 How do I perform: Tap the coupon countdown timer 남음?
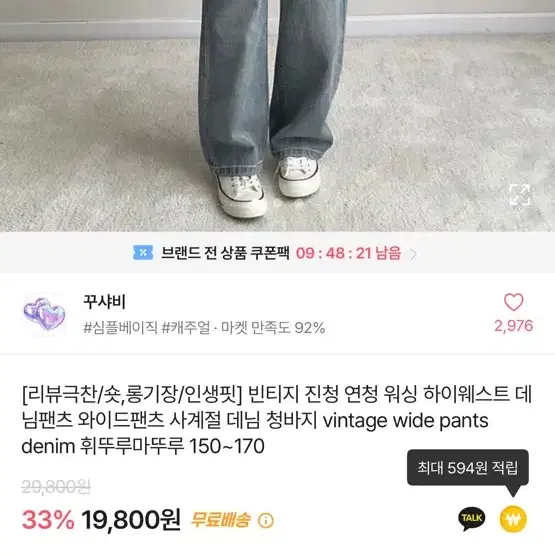click(348, 253)
